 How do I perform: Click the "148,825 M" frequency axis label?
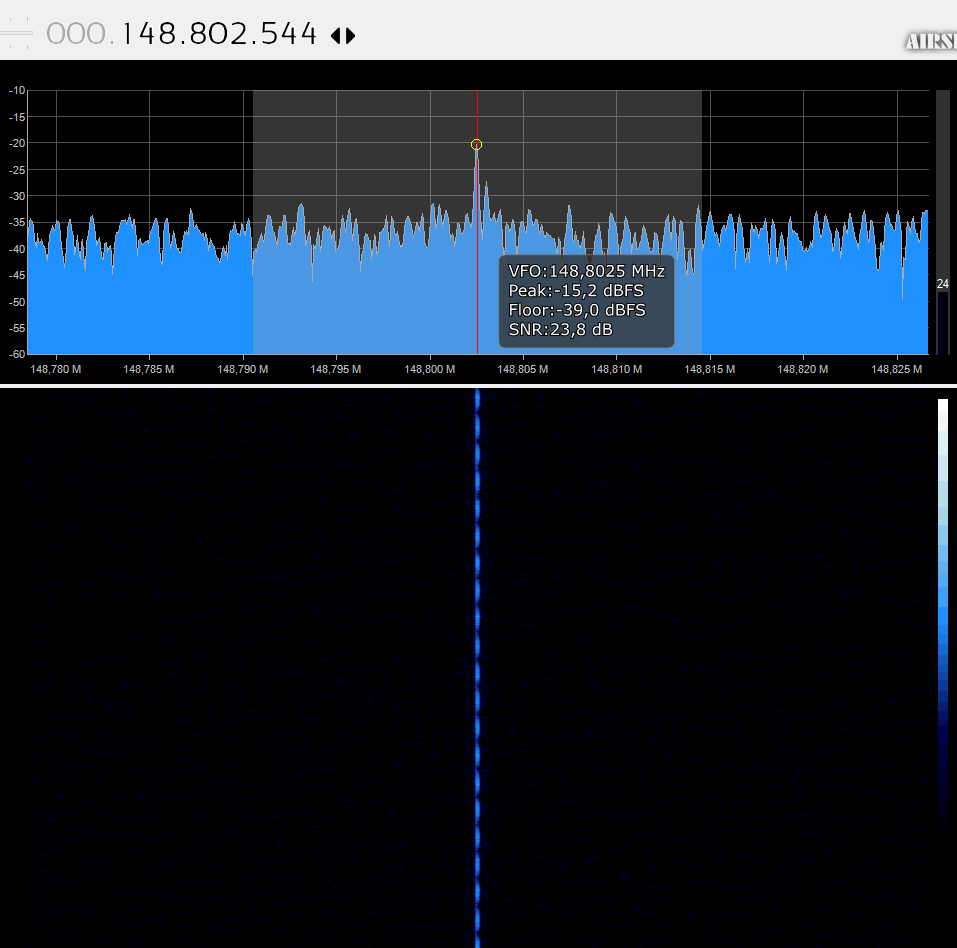(x=897, y=369)
